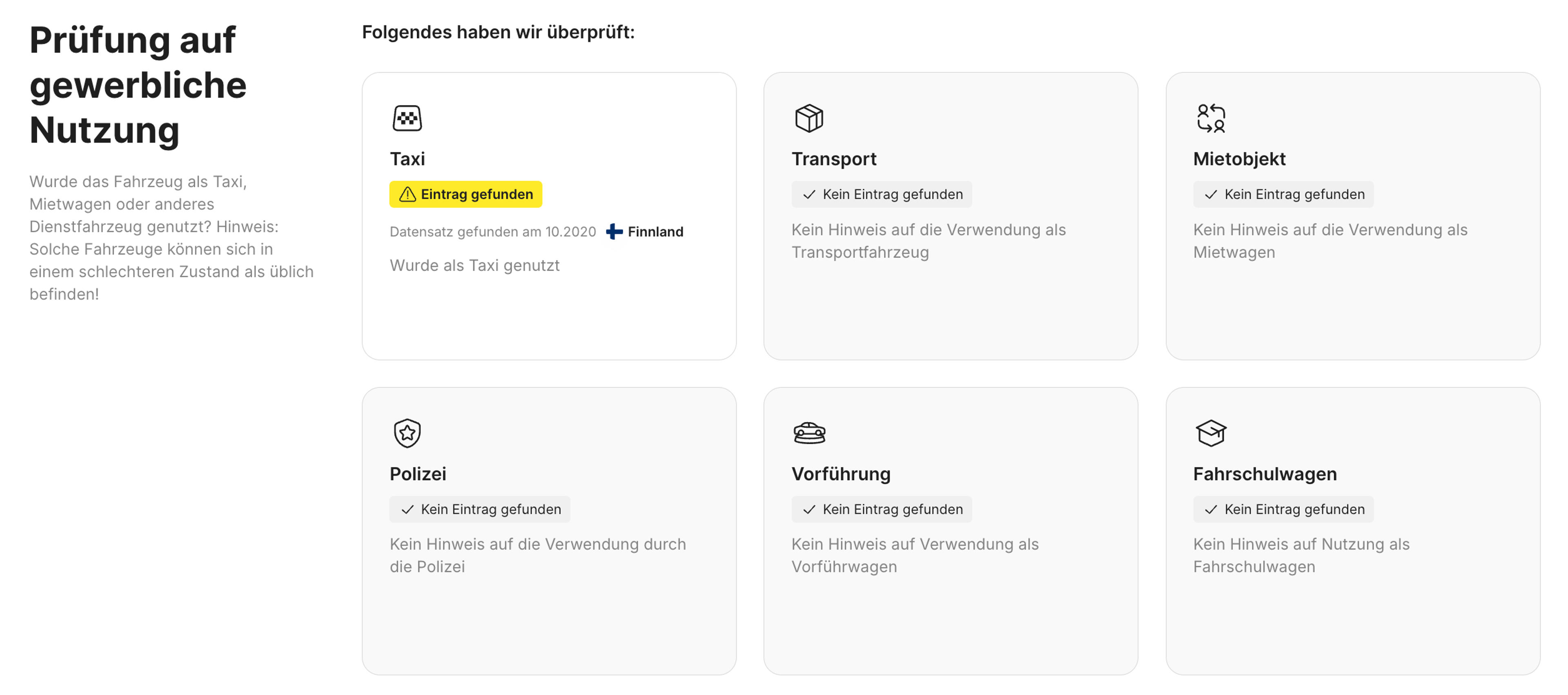This screenshot has height=695, width=1568.
Task: Click the Fahrschulwagen card title
Action: coord(1264,474)
